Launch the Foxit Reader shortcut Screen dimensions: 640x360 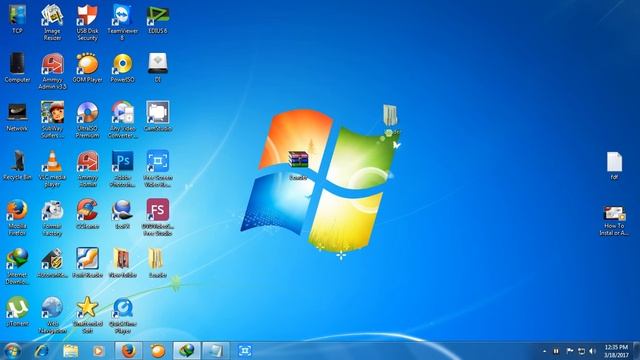[x=87, y=263]
